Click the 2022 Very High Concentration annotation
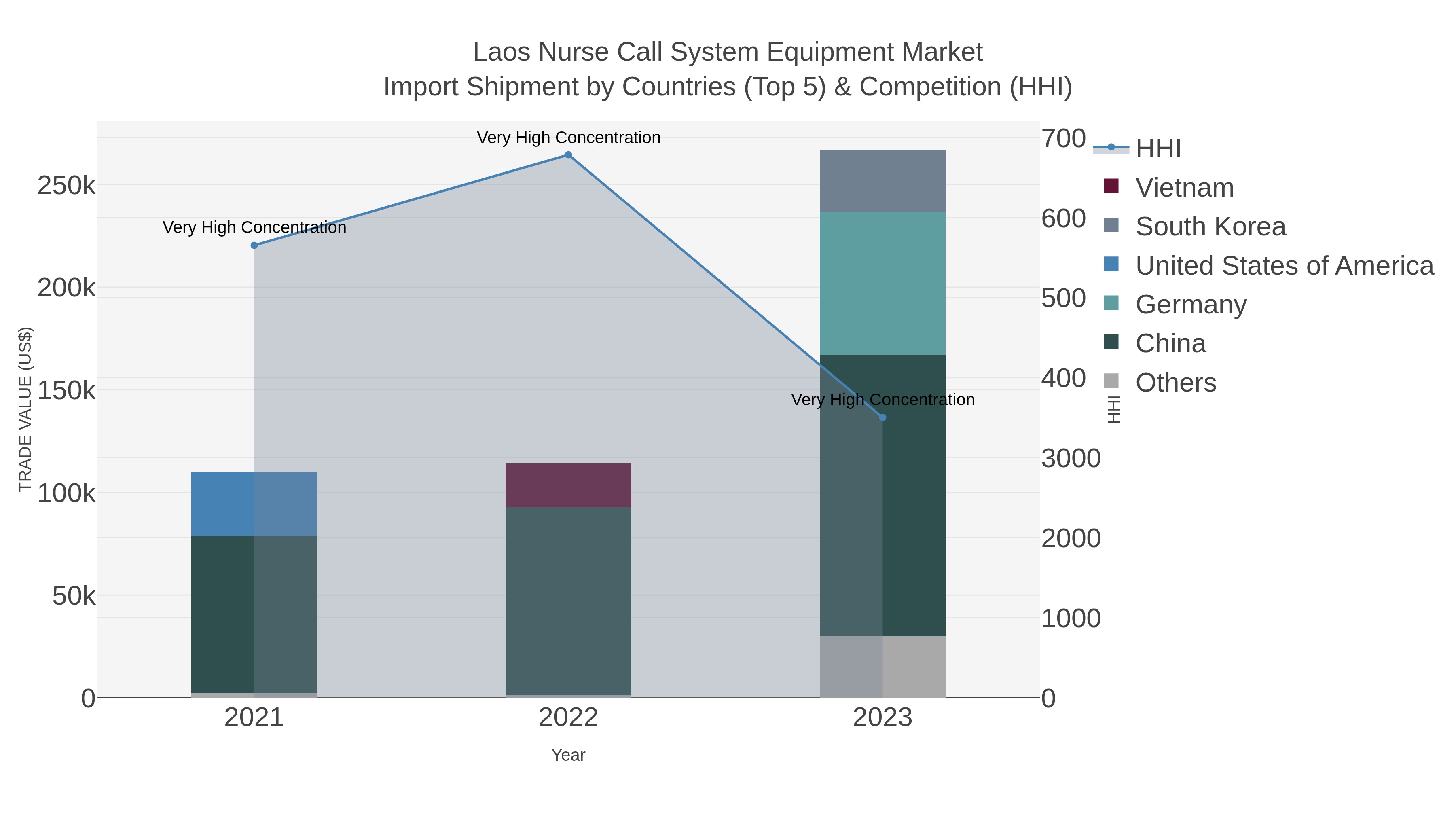This screenshot has height=819, width=1456. [569, 138]
